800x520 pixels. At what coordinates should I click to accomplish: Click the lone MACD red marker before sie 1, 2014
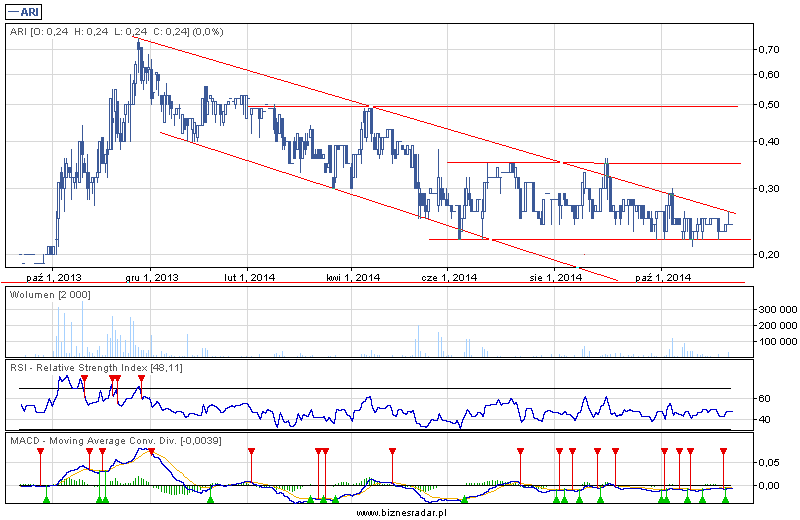(520, 452)
